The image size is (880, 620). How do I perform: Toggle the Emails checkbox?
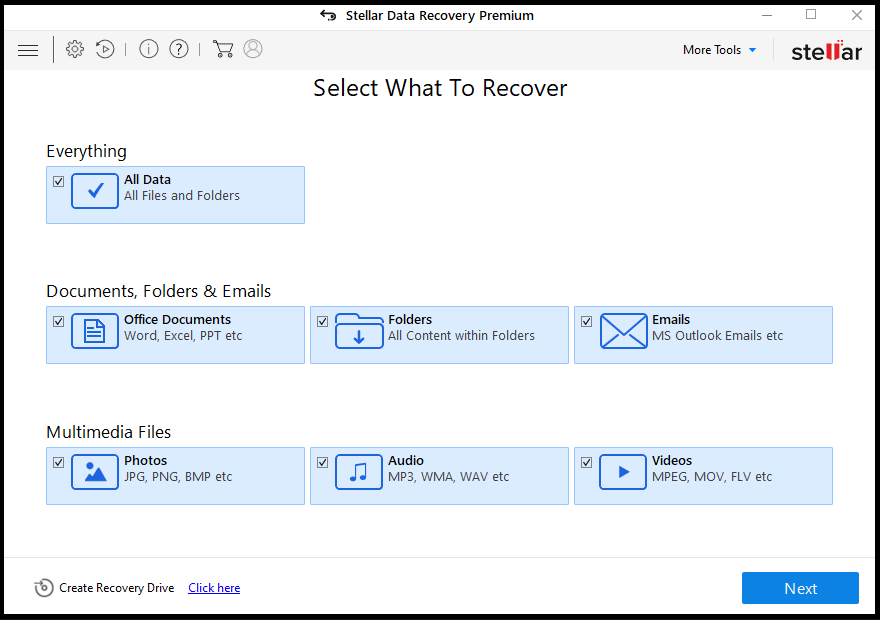(586, 322)
